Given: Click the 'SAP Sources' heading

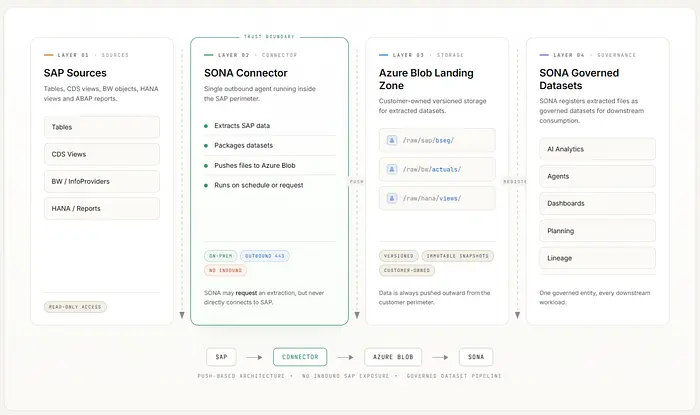Looking at the screenshot, I should tap(75, 73).
